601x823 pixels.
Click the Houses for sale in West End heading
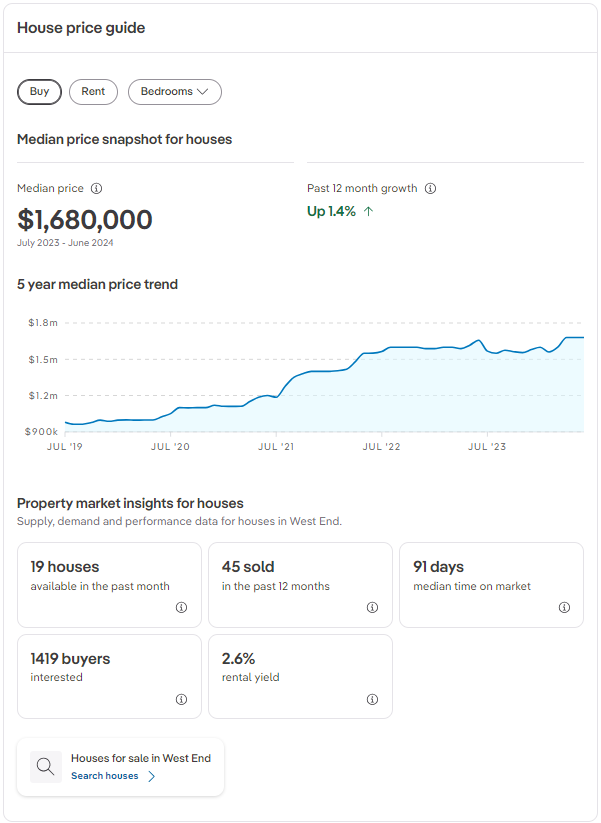(x=141, y=758)
